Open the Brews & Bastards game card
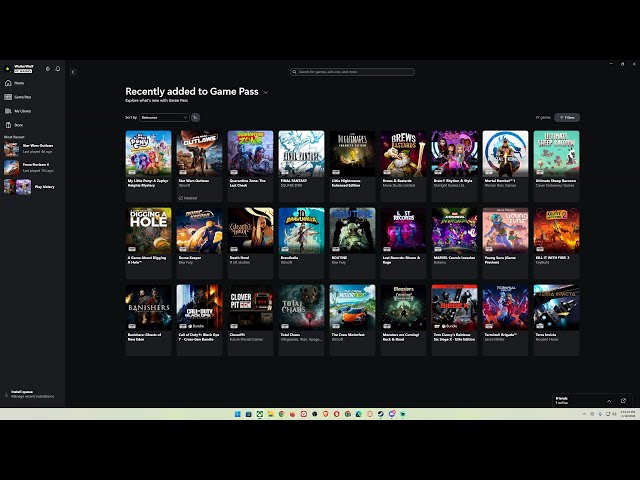This screenshot has width=640, height=480. (404, 166)
